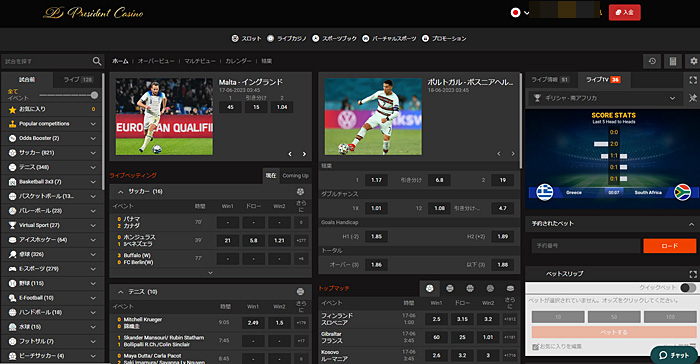
Task: Click the pin icon beside match selector
Action: coord(693,98)
